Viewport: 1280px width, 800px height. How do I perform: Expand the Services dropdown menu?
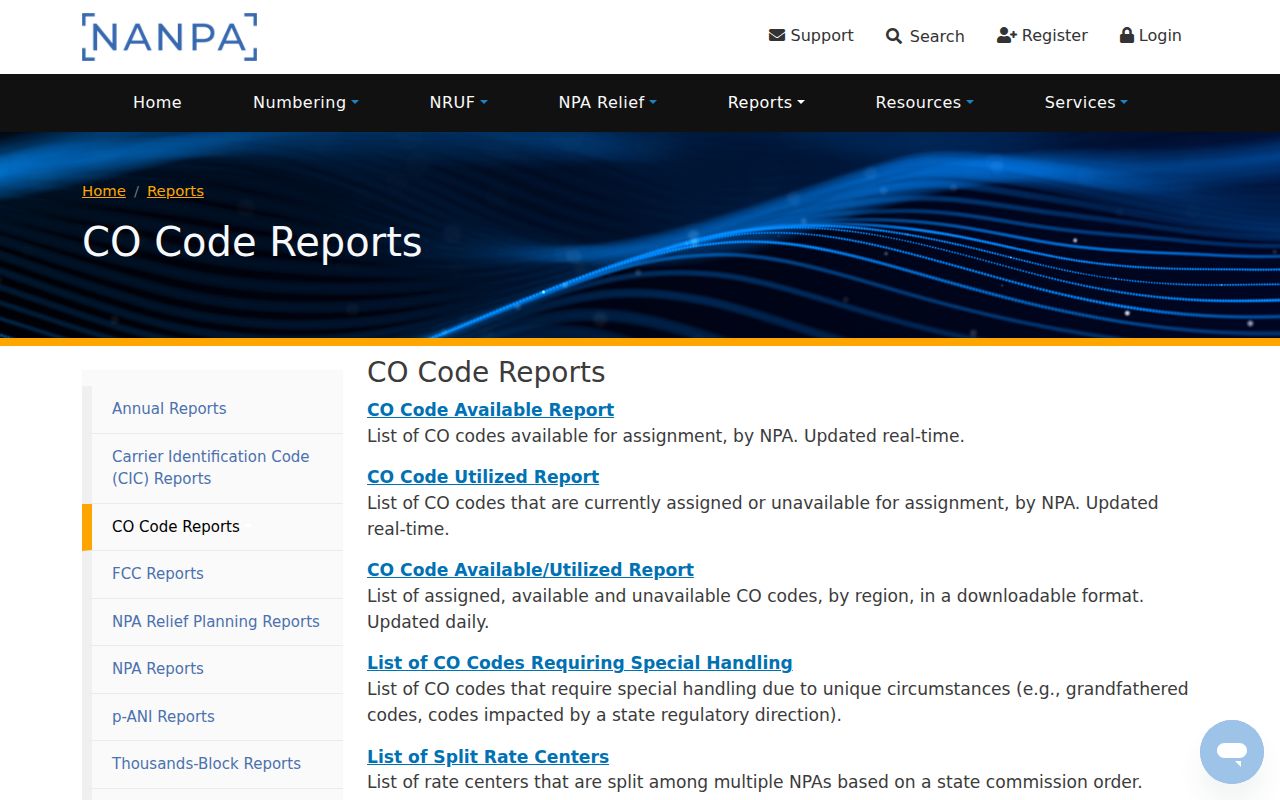click(1086, 102)
